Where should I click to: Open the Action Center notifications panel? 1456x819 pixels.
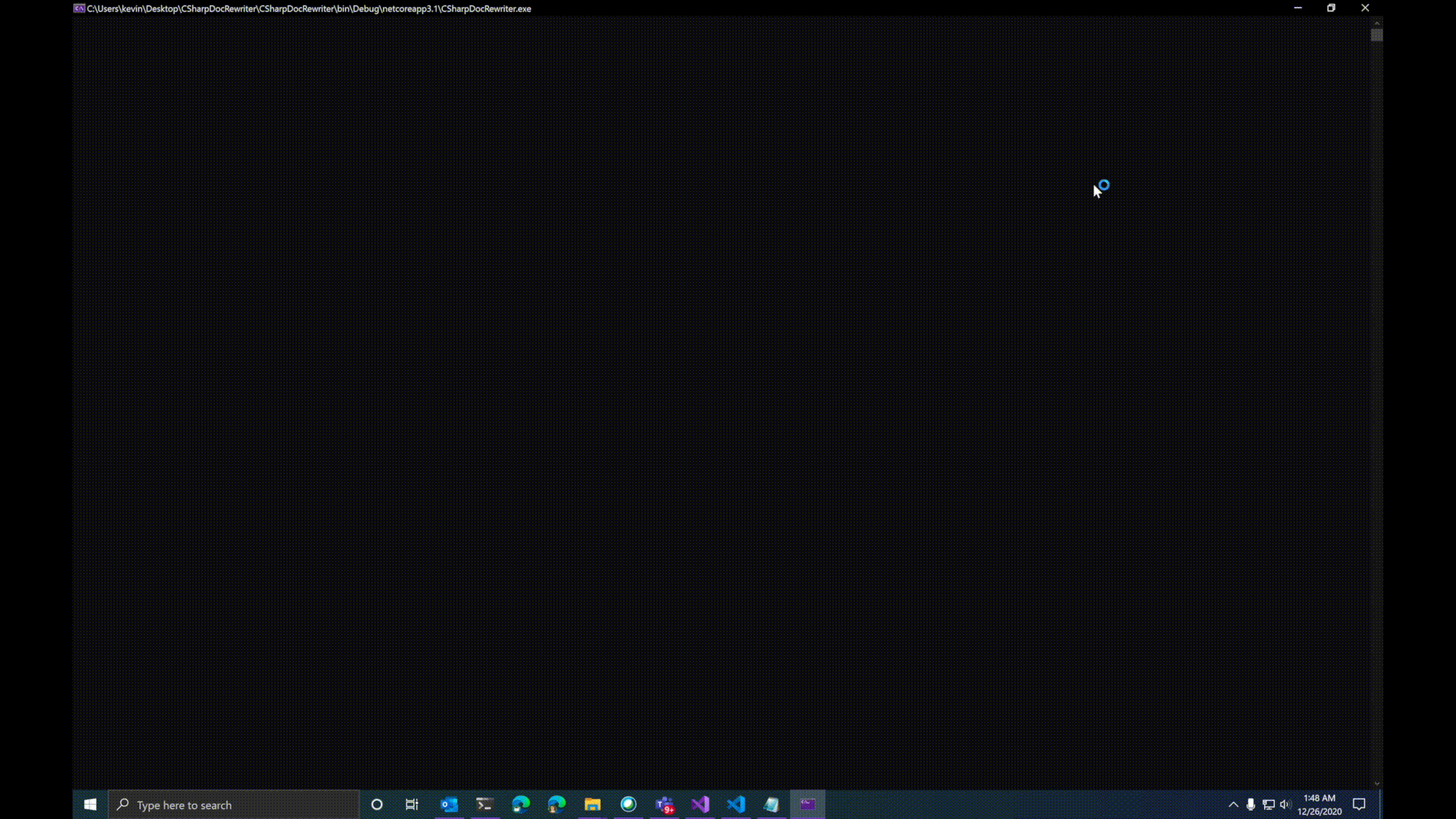click(1359, 805)
